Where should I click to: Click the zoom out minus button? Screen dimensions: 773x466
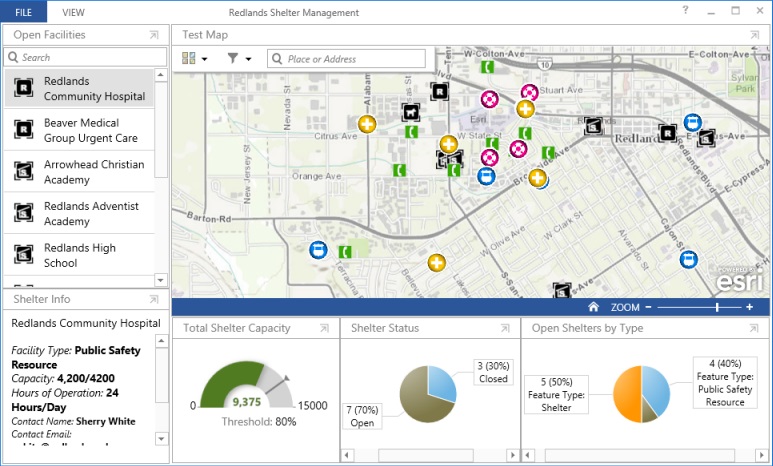click(x=648, y=307)
